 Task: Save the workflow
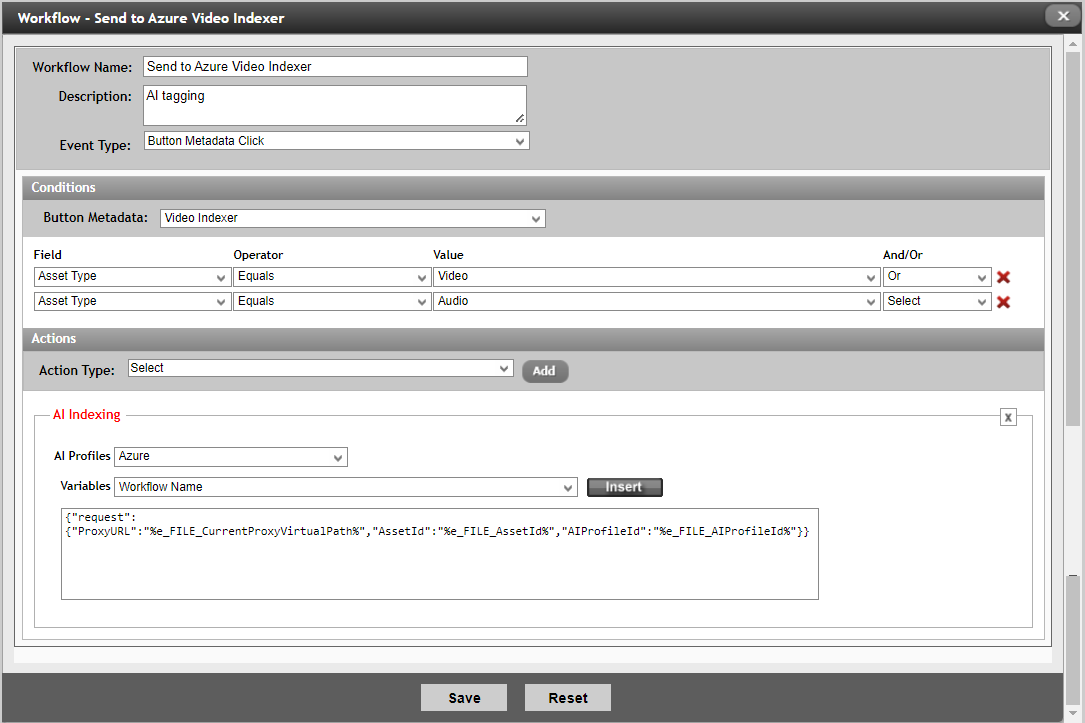[x=464, y=697]
